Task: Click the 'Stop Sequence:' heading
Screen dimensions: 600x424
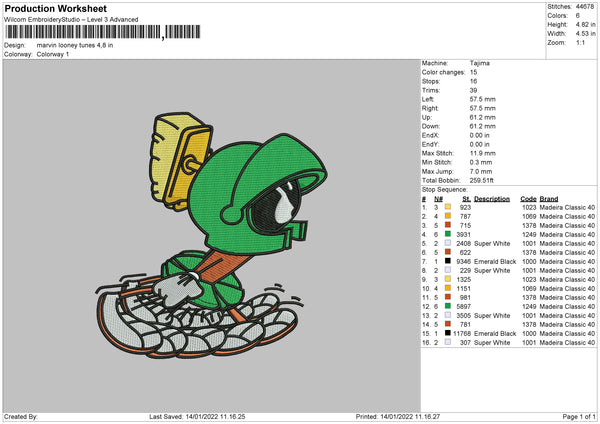Action: (444, 190)
